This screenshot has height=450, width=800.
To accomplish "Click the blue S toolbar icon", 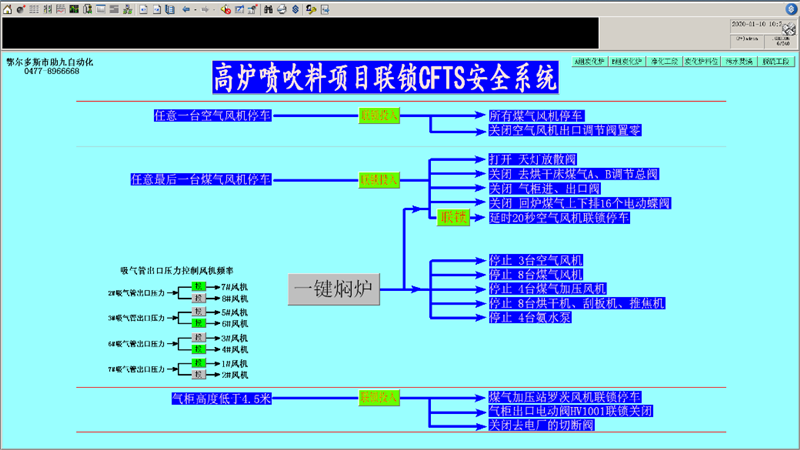I will point(295,9).
